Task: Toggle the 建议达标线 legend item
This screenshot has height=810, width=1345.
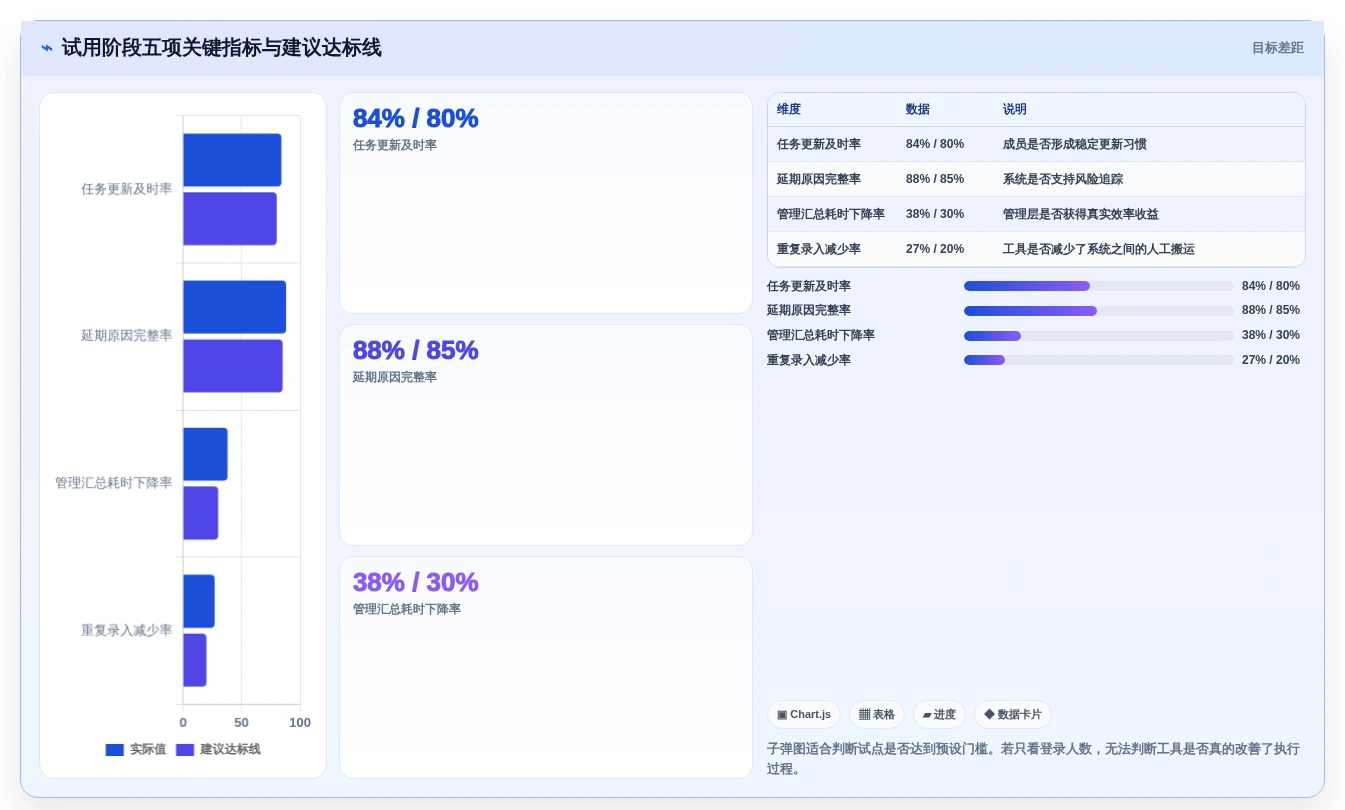Action: tap(218, 749)
